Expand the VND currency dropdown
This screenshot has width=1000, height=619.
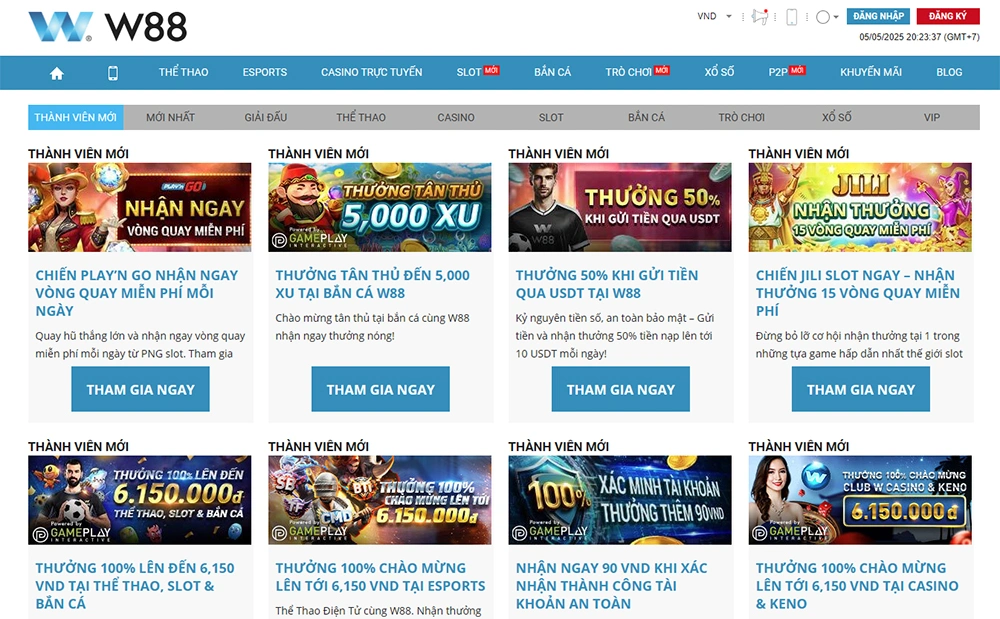pyautogui.click(x=714, y=16)
